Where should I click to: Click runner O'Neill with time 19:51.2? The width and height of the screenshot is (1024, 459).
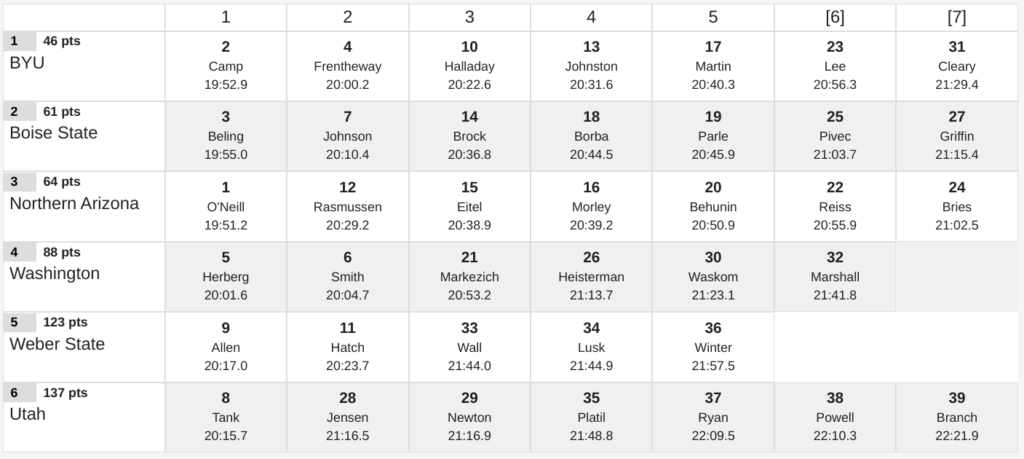point(226,206)
